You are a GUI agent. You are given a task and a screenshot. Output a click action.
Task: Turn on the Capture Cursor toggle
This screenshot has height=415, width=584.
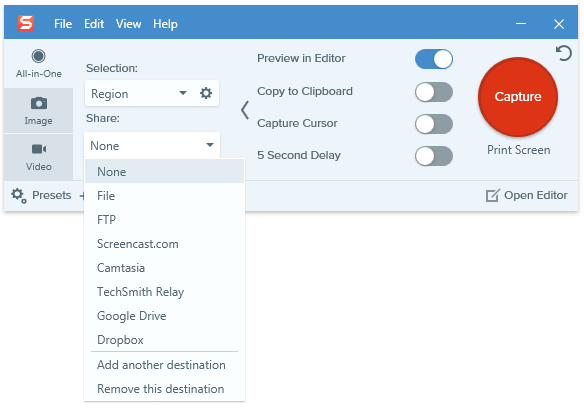[434, 124]
